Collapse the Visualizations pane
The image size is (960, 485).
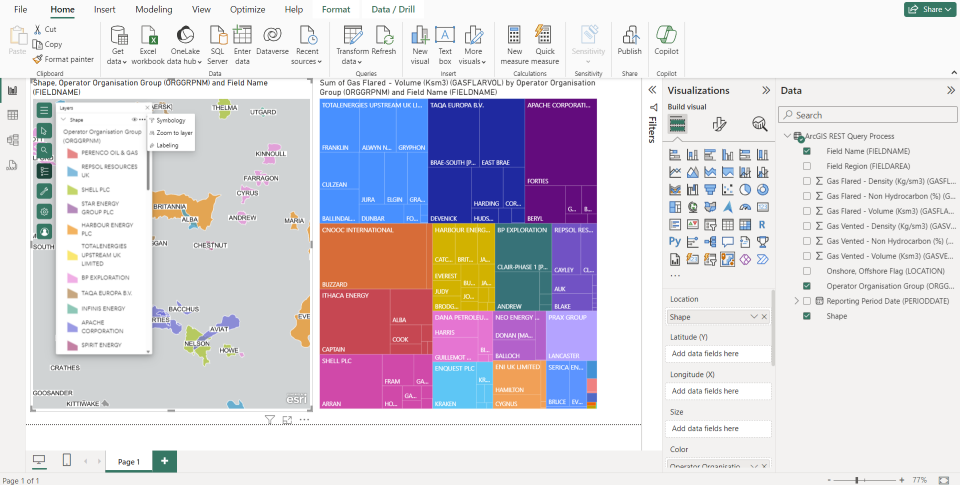tap(766, 90)
